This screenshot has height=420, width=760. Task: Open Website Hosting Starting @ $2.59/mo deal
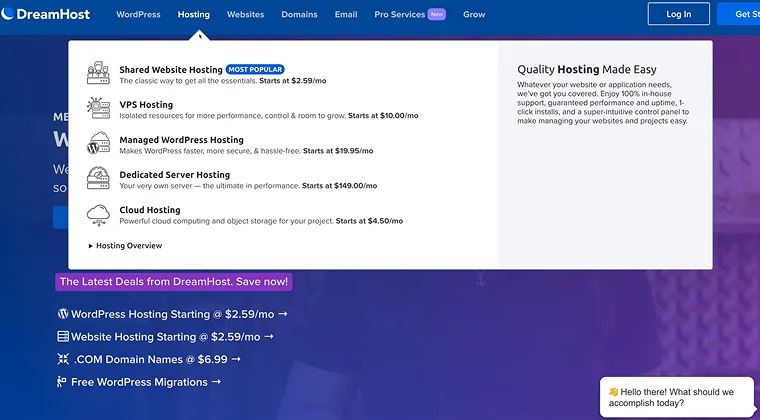pyautogui.click(x=172, y=337)
